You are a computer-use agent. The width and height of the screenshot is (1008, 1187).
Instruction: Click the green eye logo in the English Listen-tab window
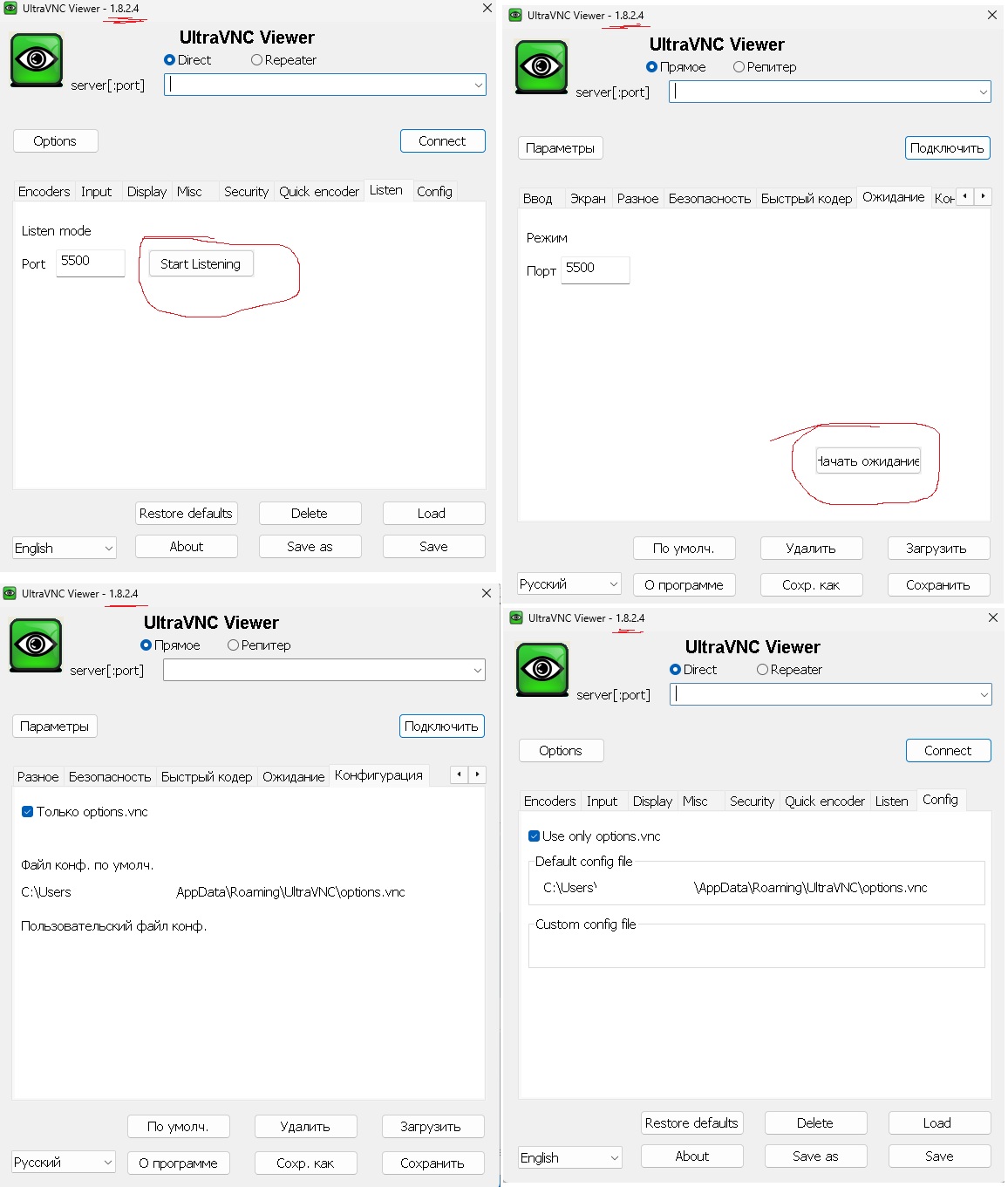[37, 60]
